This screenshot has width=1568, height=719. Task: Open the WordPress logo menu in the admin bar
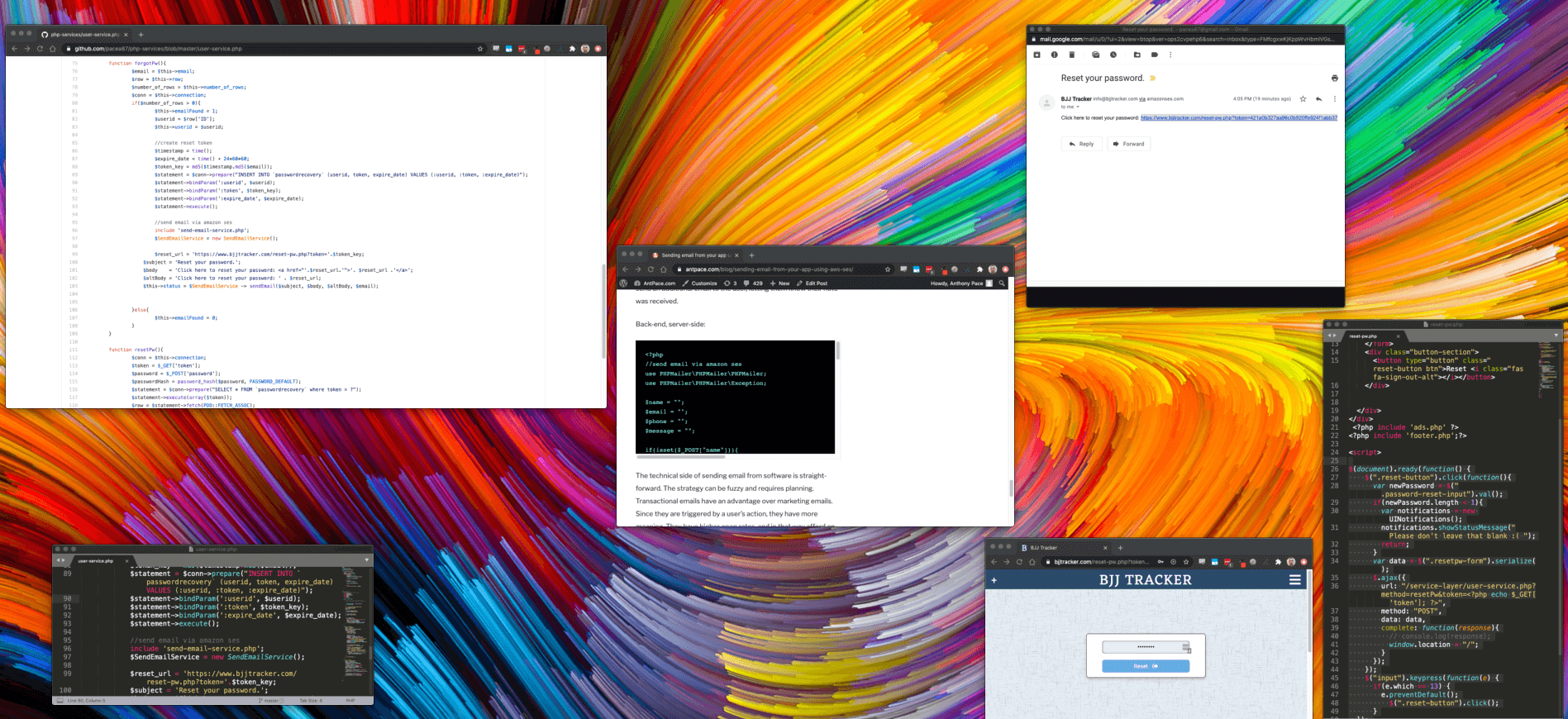click(x=624, y=283)
